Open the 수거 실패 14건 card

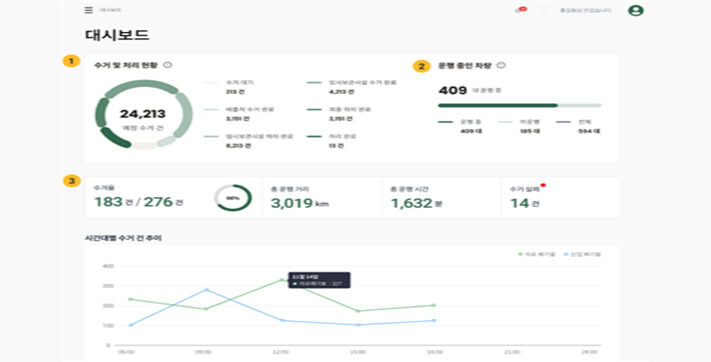(560, 197)
